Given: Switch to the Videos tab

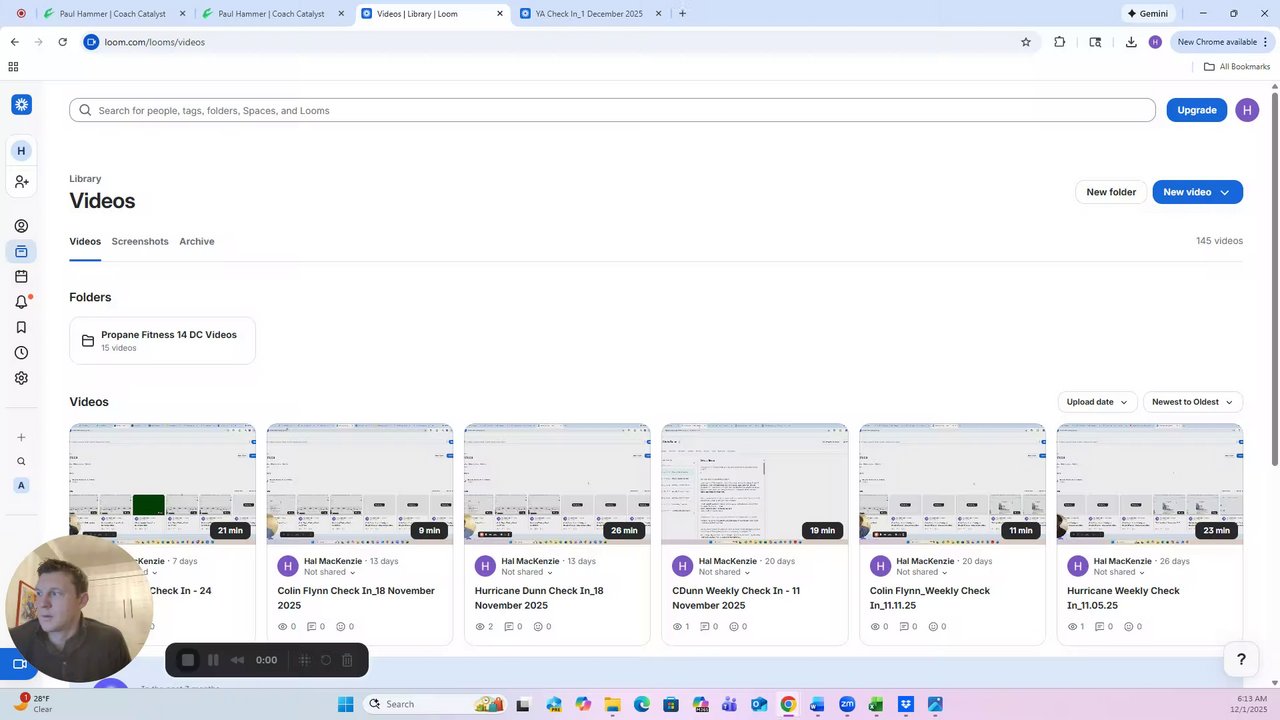Looking at the screenshot, I should [x=85, y=241].
